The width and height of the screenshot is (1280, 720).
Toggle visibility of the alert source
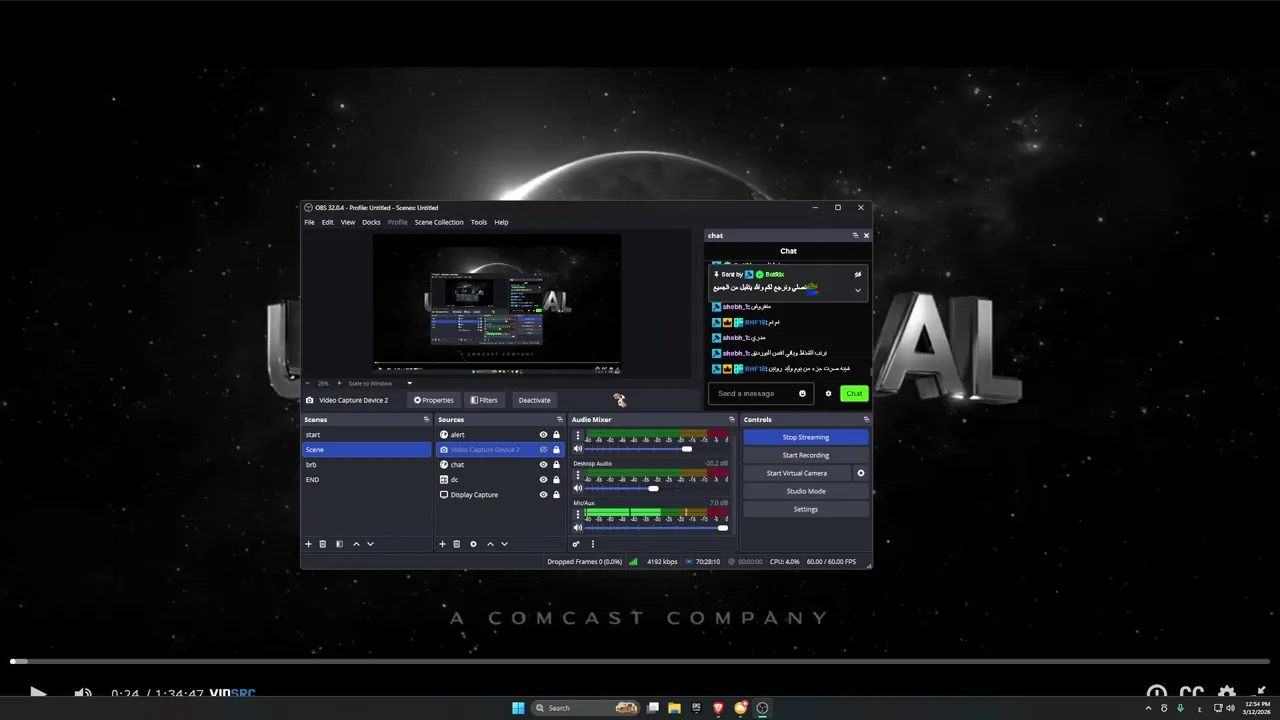coord(543,435)
